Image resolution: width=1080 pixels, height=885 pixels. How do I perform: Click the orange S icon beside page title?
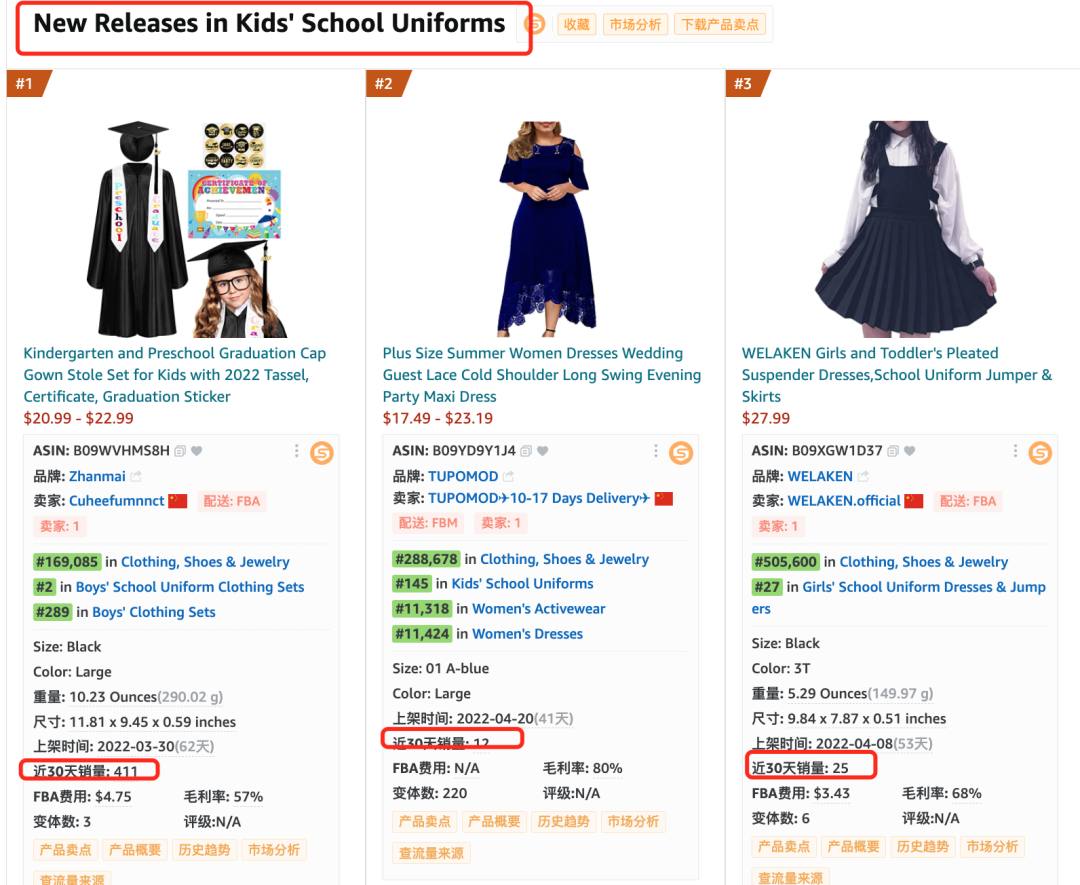535,25
